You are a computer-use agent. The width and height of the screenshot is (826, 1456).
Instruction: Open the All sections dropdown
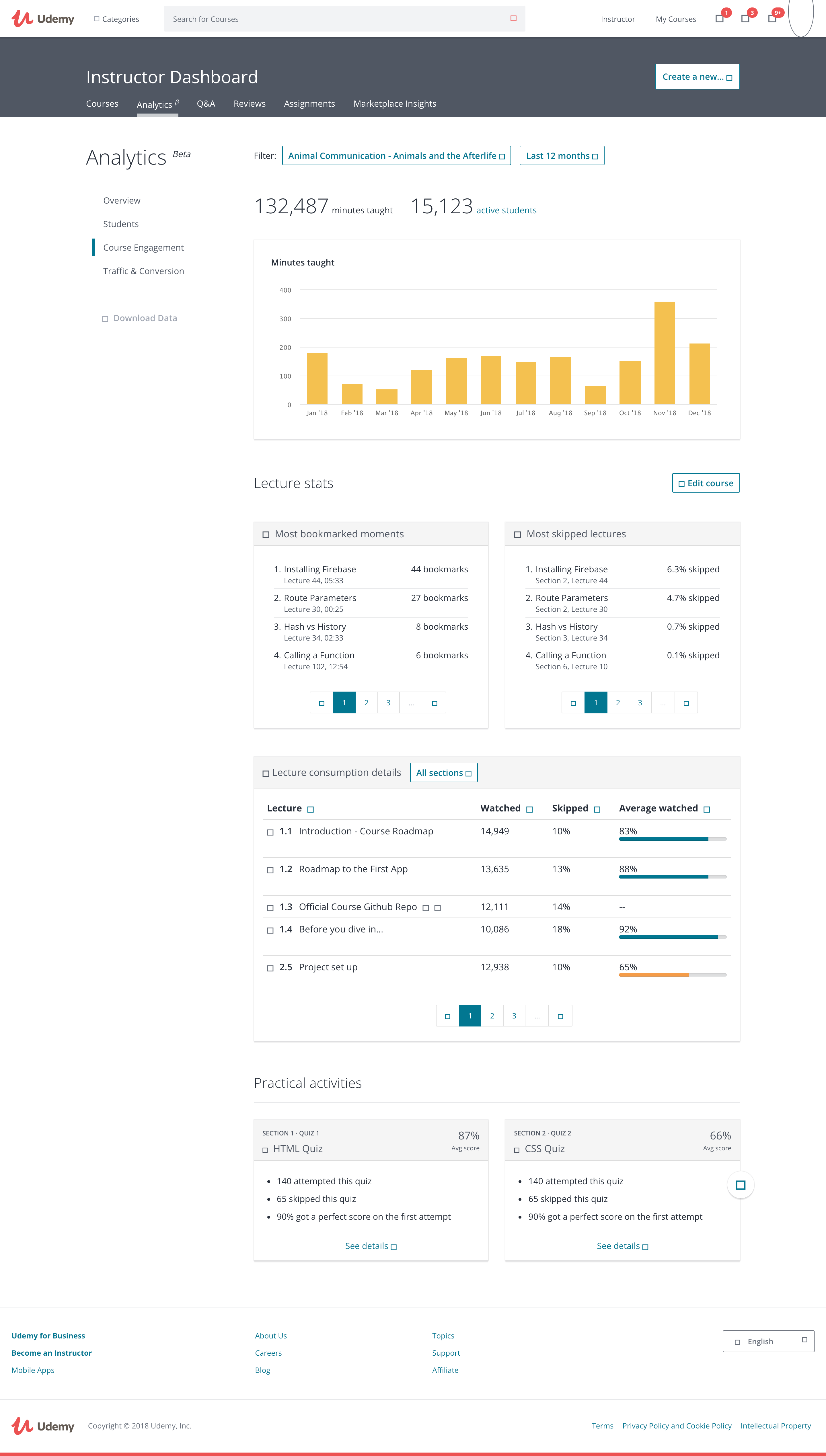[444, 772]
